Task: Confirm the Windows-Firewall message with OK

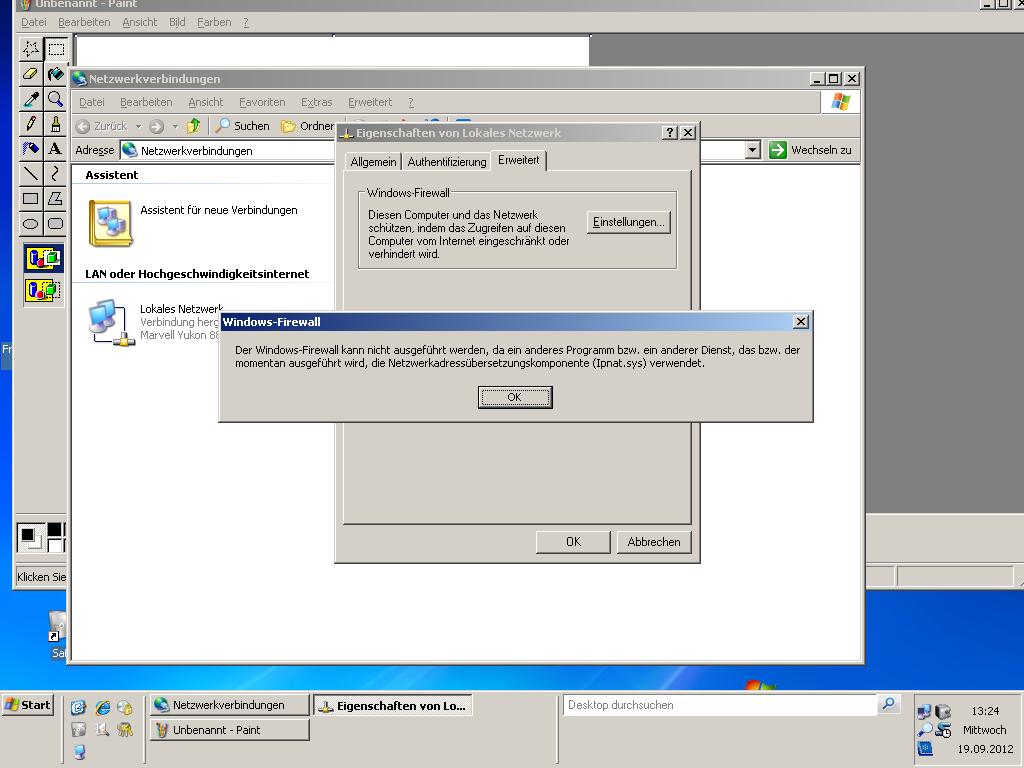Action: 515,397
